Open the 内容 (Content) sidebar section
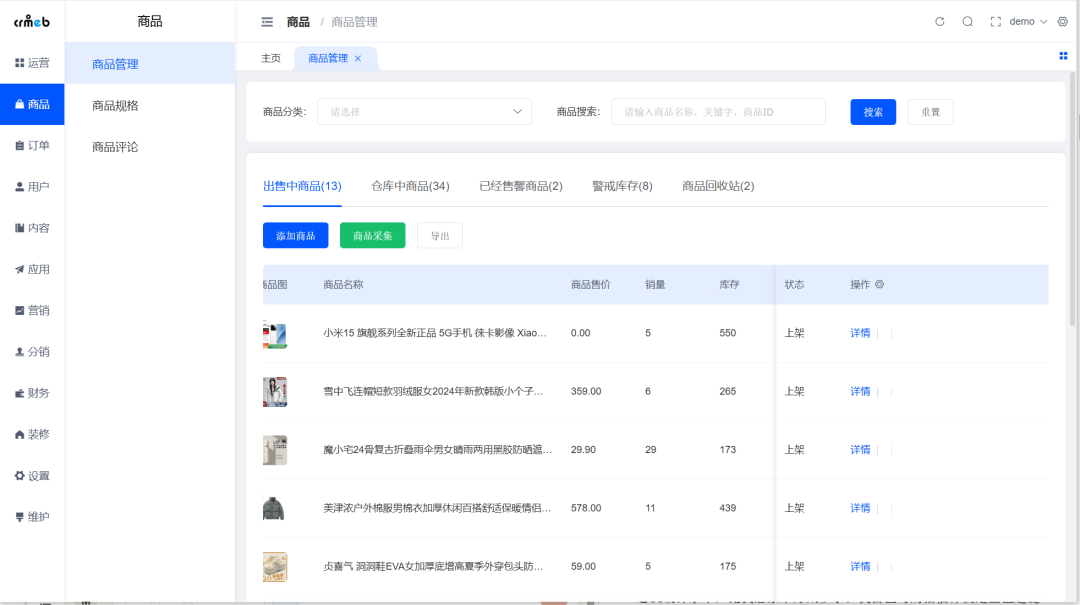 click(32, 227)
